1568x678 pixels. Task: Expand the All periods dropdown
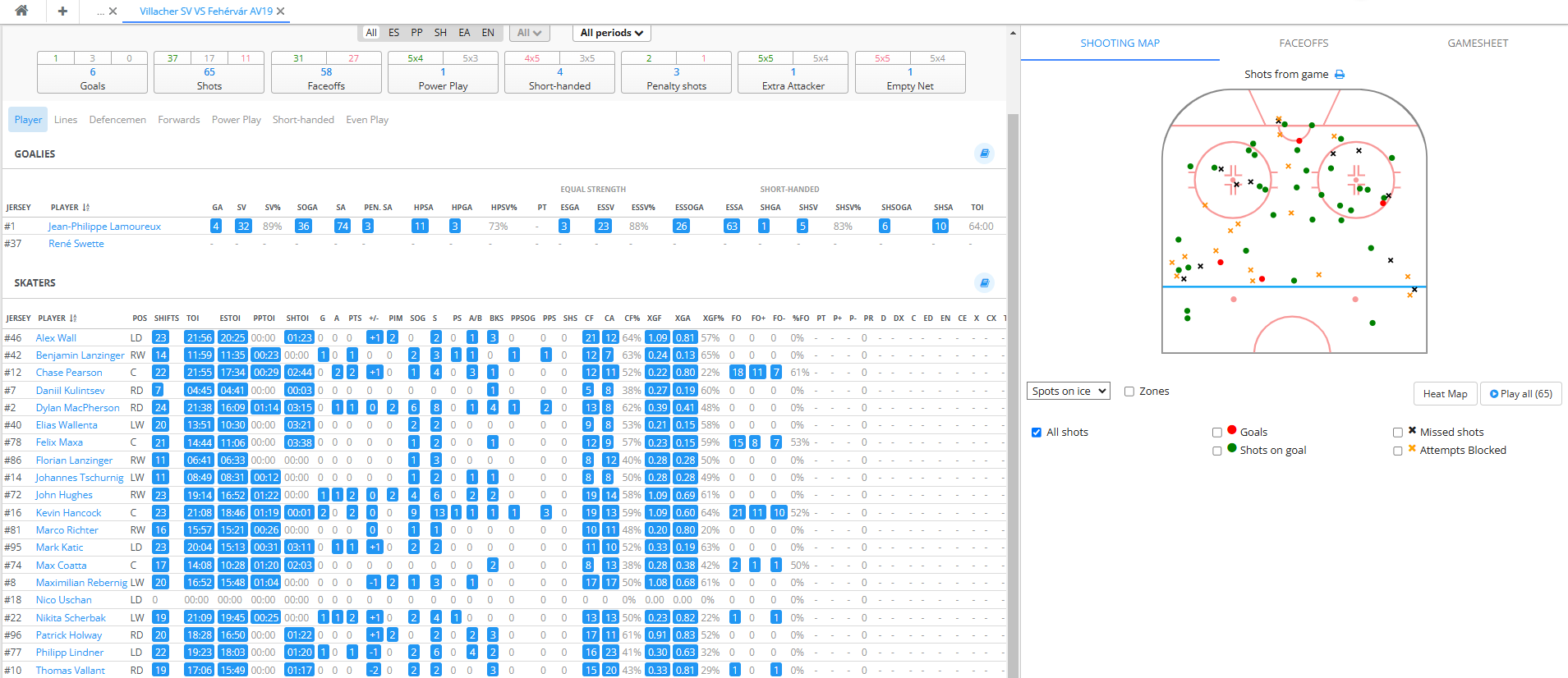point(611,33)
